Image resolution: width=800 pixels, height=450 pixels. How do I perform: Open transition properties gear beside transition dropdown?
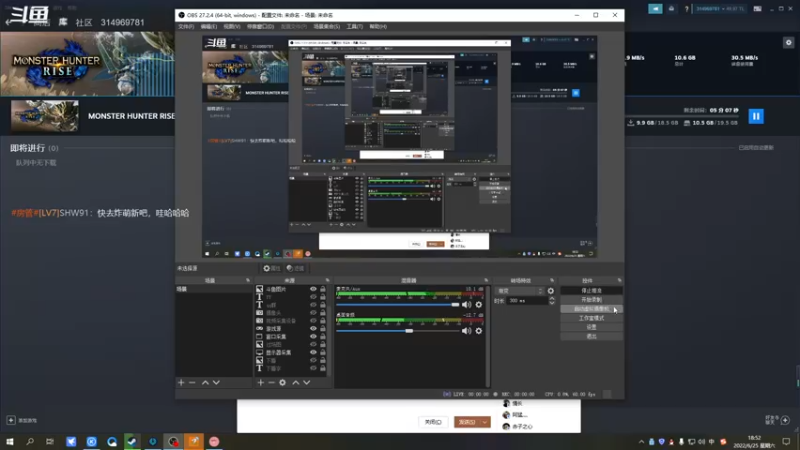coord(551,291)
